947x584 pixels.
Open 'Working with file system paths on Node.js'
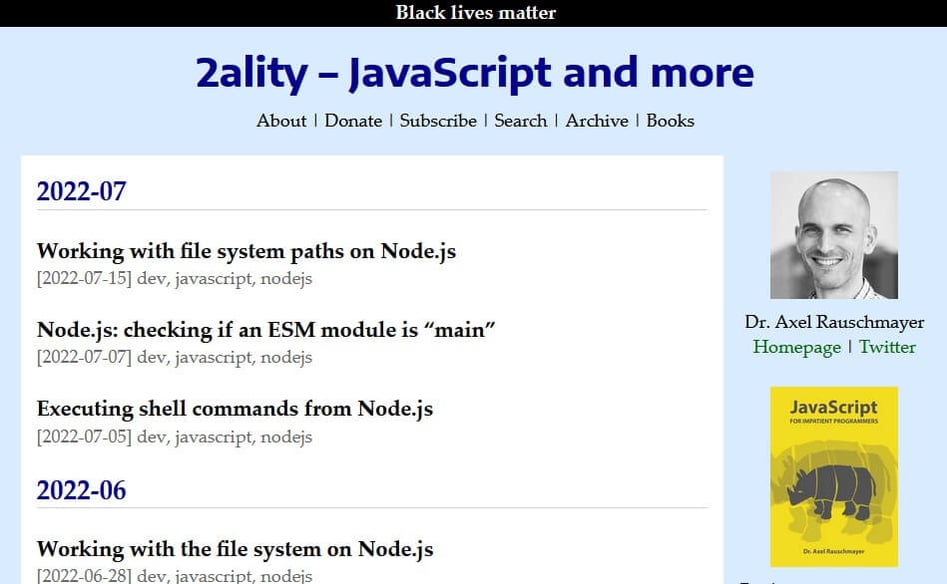pyautogui.click(x=246, y=251)
